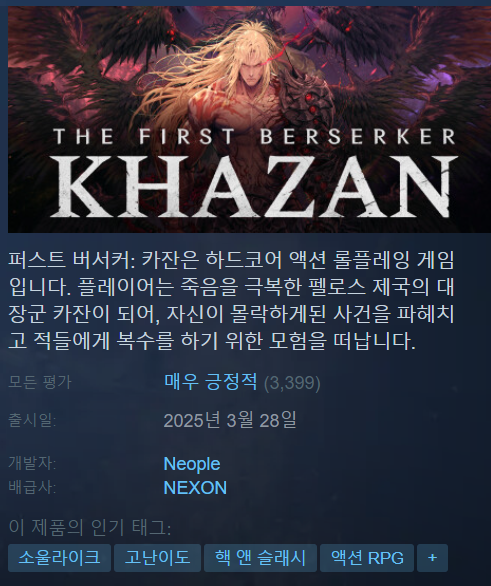Open publisher NEXON's page
Screen dimensions: 491x586
(x=195, y=488)
